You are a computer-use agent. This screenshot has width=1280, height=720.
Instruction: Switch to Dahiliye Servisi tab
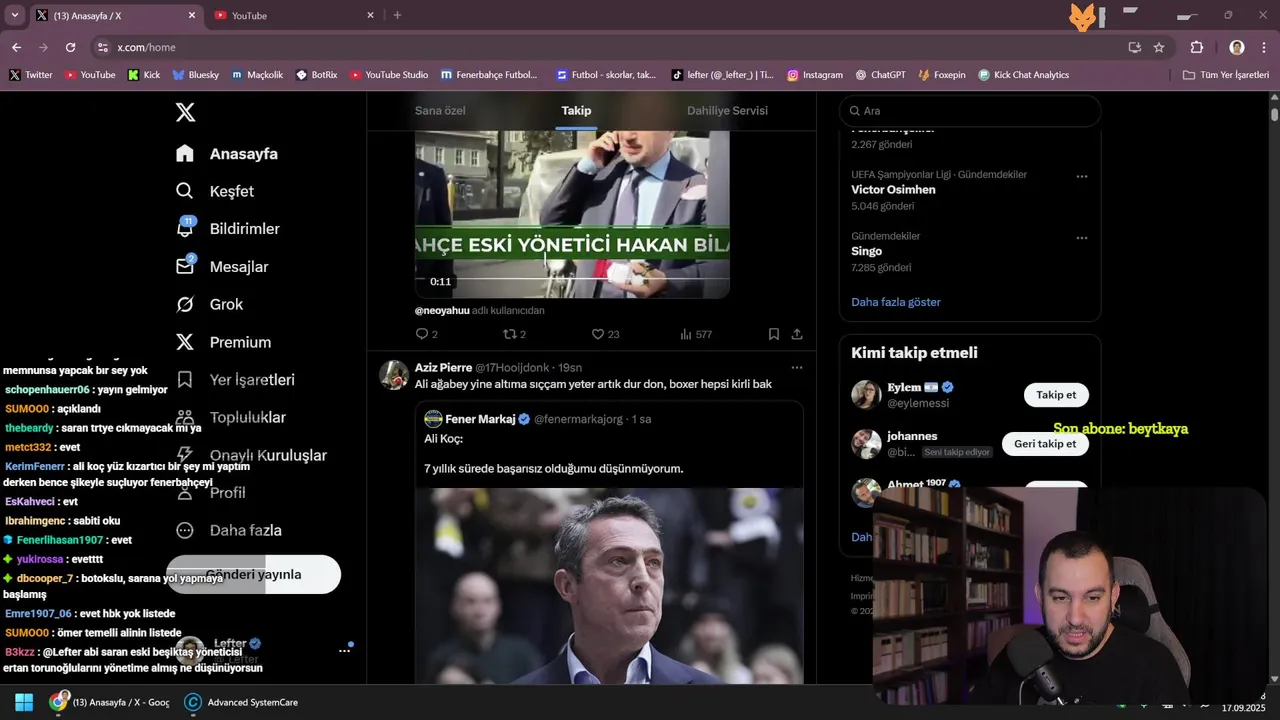tap(727, 111)
